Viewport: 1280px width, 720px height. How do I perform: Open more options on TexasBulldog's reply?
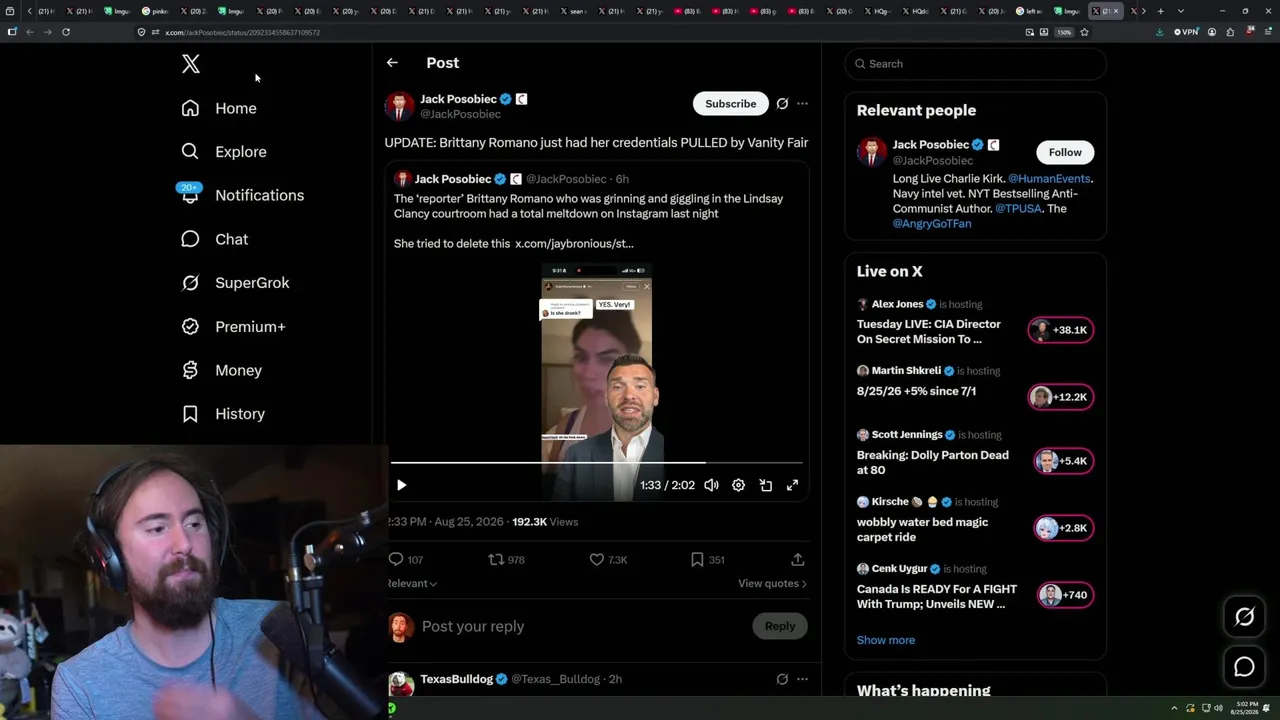(802, 679)
